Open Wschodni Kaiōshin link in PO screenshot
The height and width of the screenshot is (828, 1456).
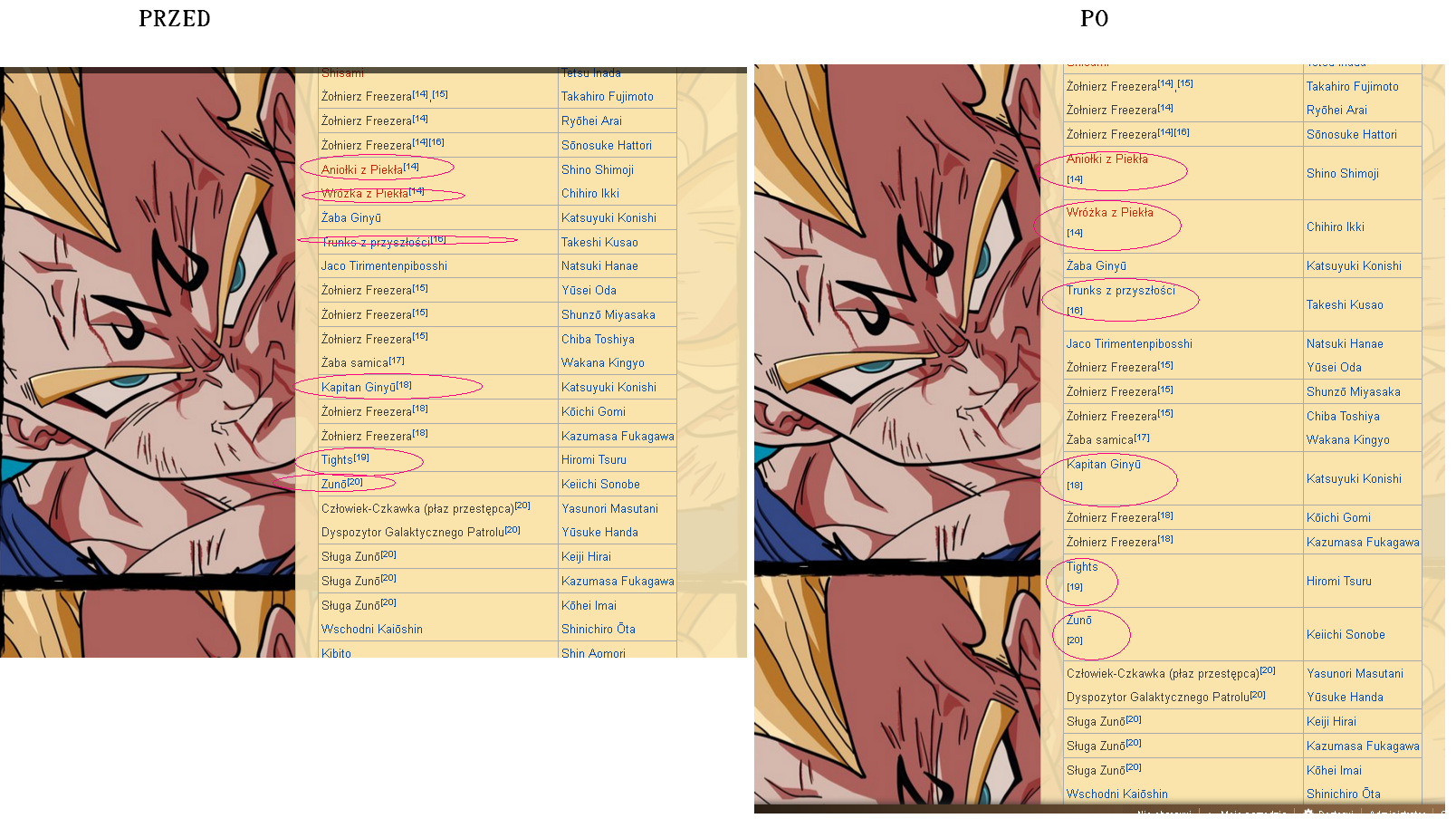click(1116, 794)
